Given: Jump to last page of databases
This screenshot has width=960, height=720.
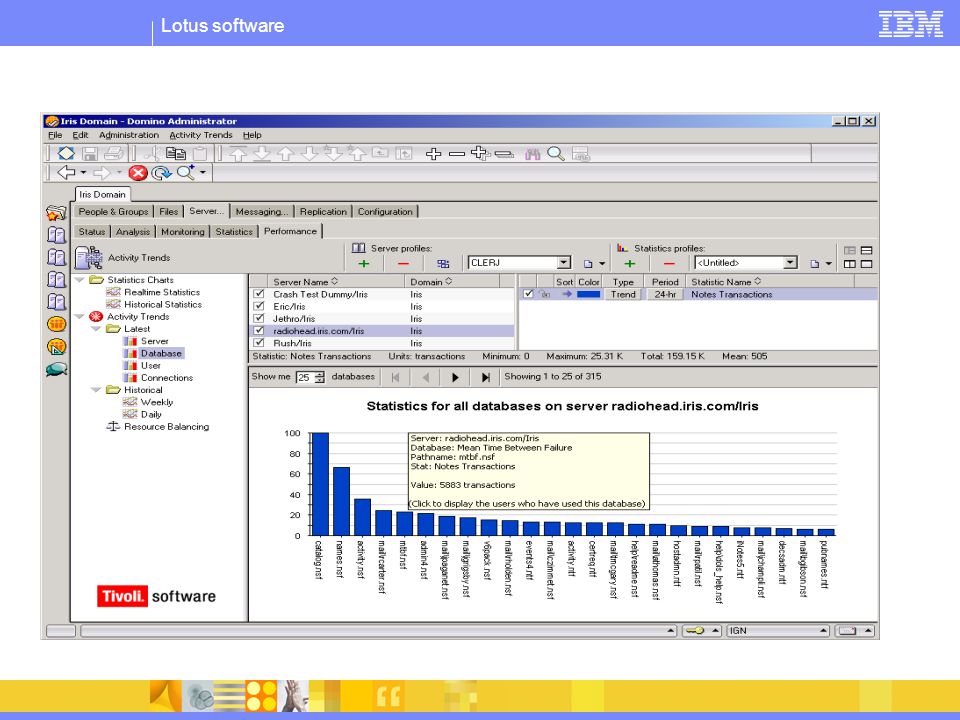Looking at the screenshot, I should pyautogui.click(x=486, y=378).
